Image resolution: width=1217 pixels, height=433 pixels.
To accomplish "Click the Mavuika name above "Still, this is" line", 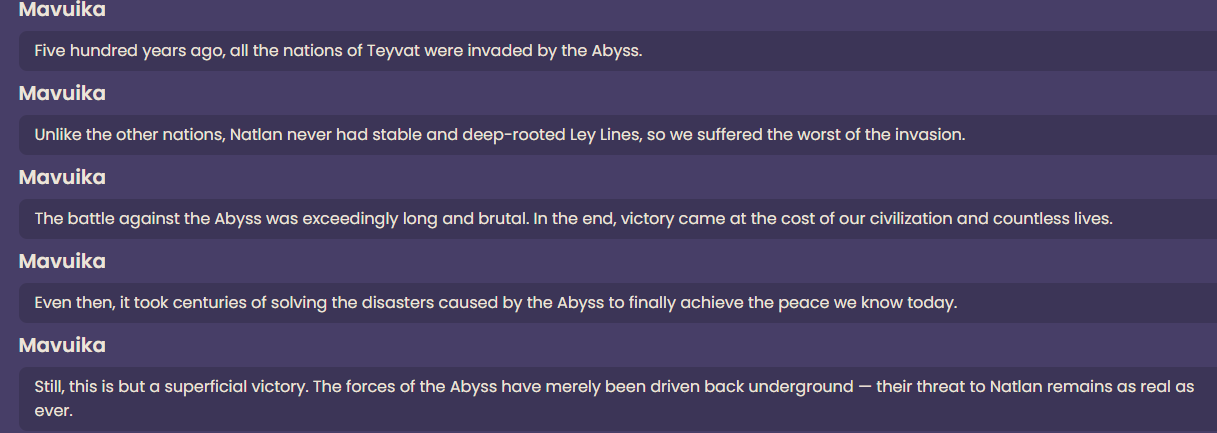I will click(x=62, y=345).
